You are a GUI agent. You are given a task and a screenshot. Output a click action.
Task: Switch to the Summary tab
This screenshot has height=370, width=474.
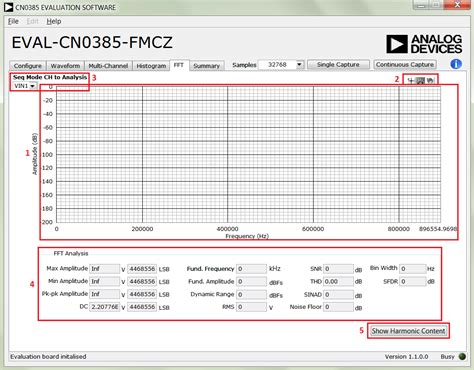tap(206, 66)
